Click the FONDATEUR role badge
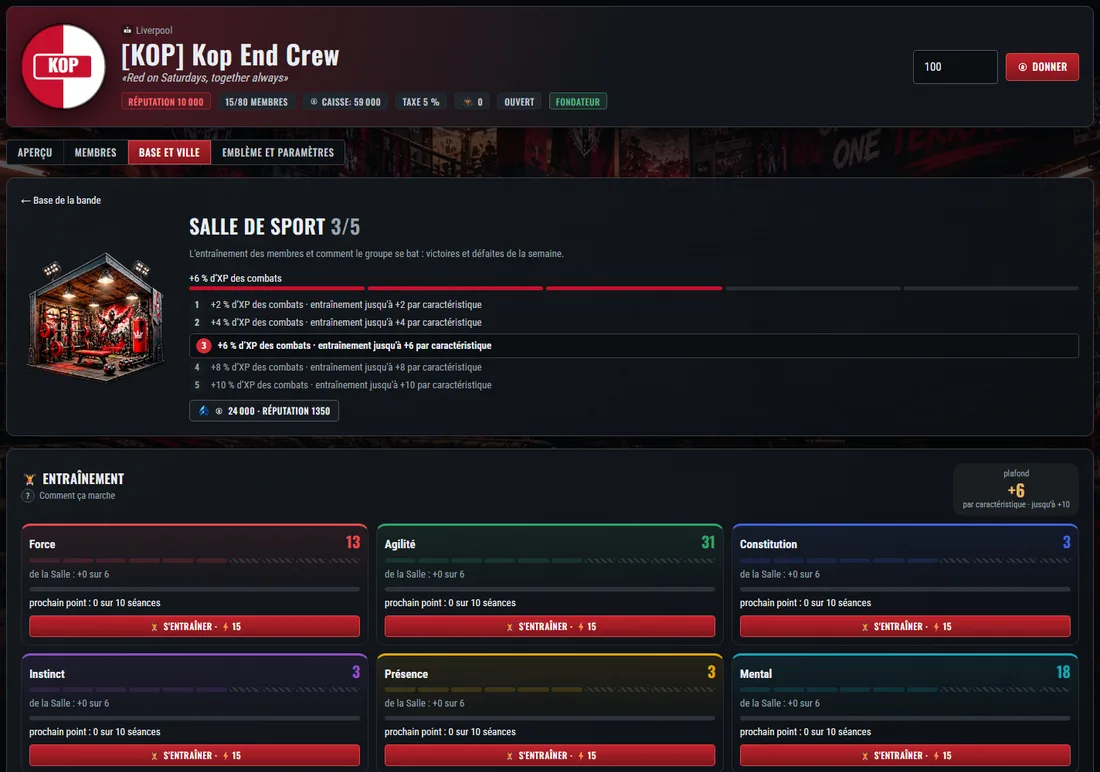 pos(578,102)
